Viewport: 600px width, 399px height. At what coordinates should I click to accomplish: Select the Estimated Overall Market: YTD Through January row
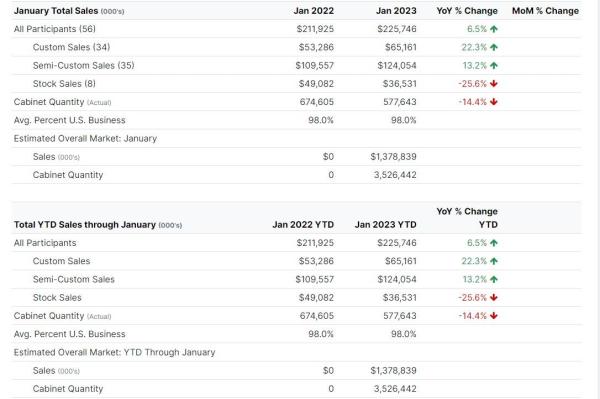297,352
